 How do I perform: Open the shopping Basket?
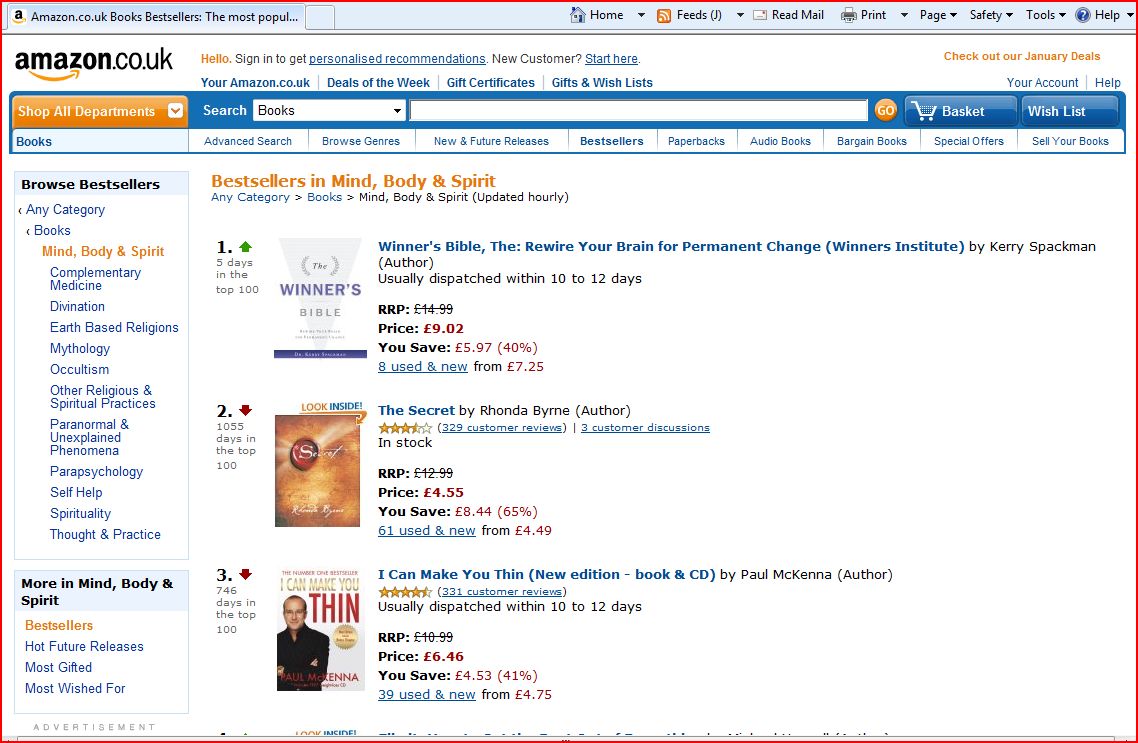click(x=960, y=111)
